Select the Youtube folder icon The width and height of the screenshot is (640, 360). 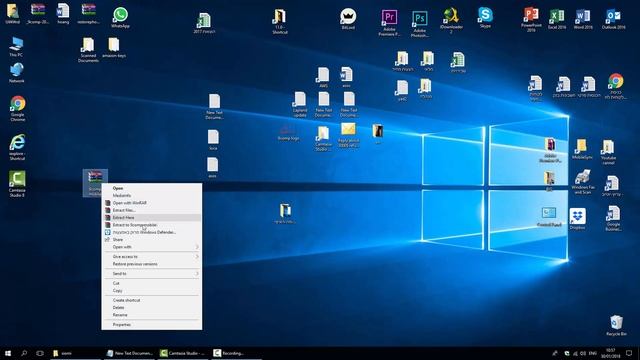coord(608,152)
